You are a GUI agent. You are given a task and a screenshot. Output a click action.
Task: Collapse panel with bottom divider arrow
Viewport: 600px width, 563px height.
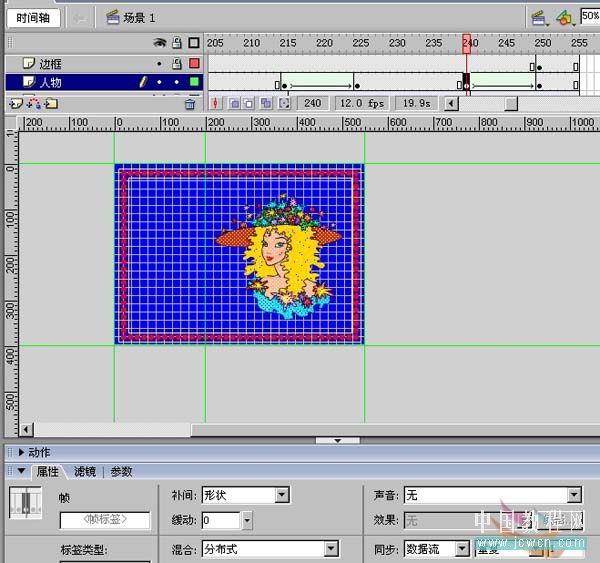point(338,441)
